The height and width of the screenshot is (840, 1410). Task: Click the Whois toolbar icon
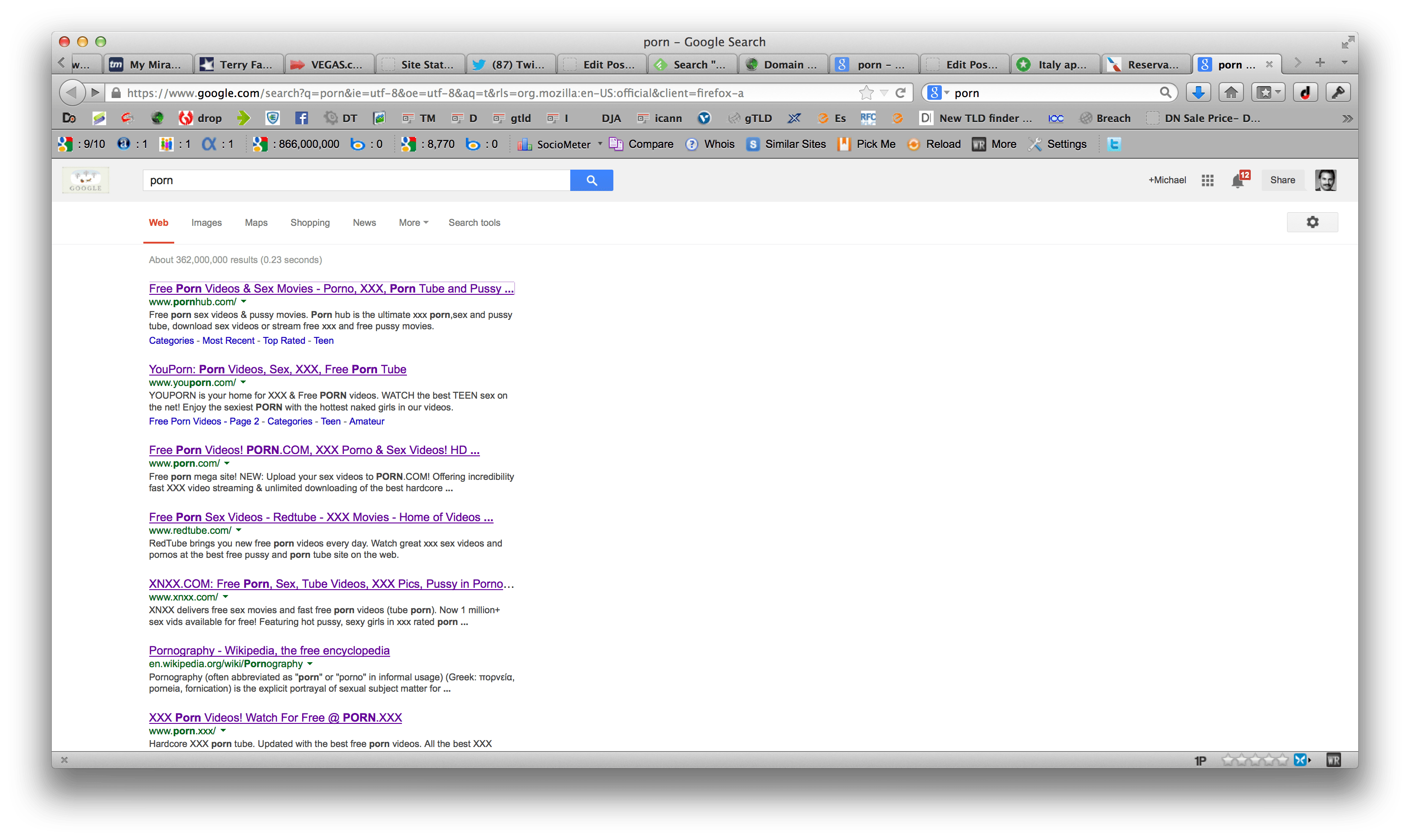(710, 144)
